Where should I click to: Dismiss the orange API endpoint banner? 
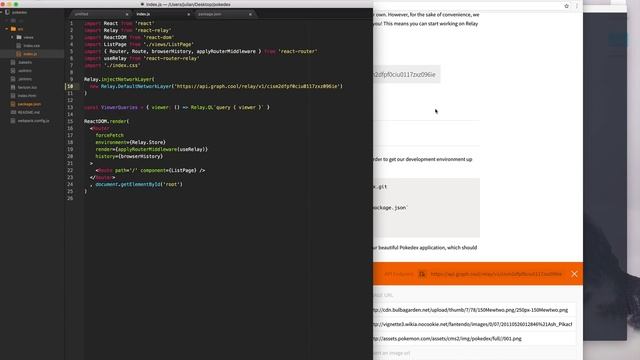[x=574, y=274]
